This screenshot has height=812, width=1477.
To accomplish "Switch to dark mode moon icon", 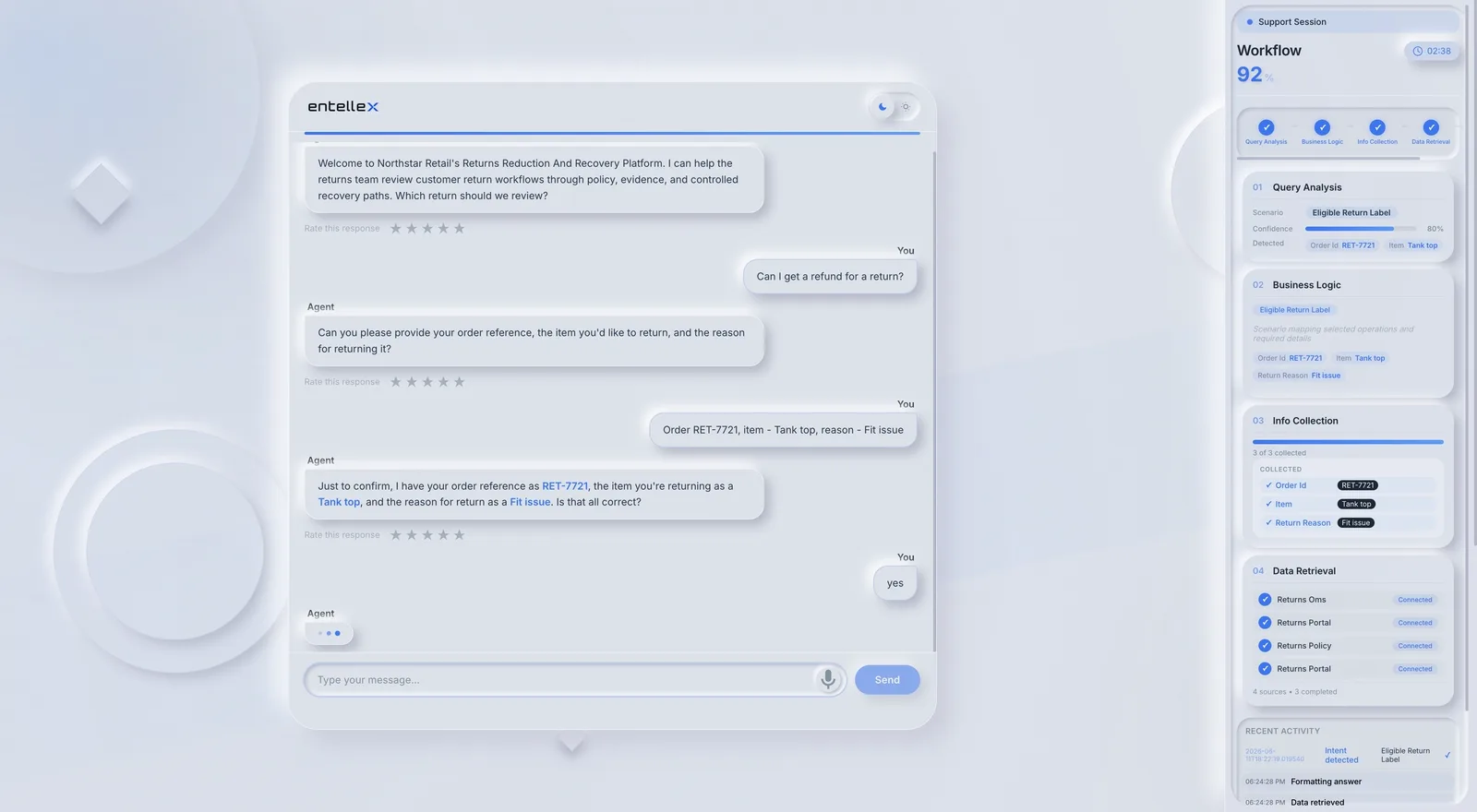I will coord(883,107).
